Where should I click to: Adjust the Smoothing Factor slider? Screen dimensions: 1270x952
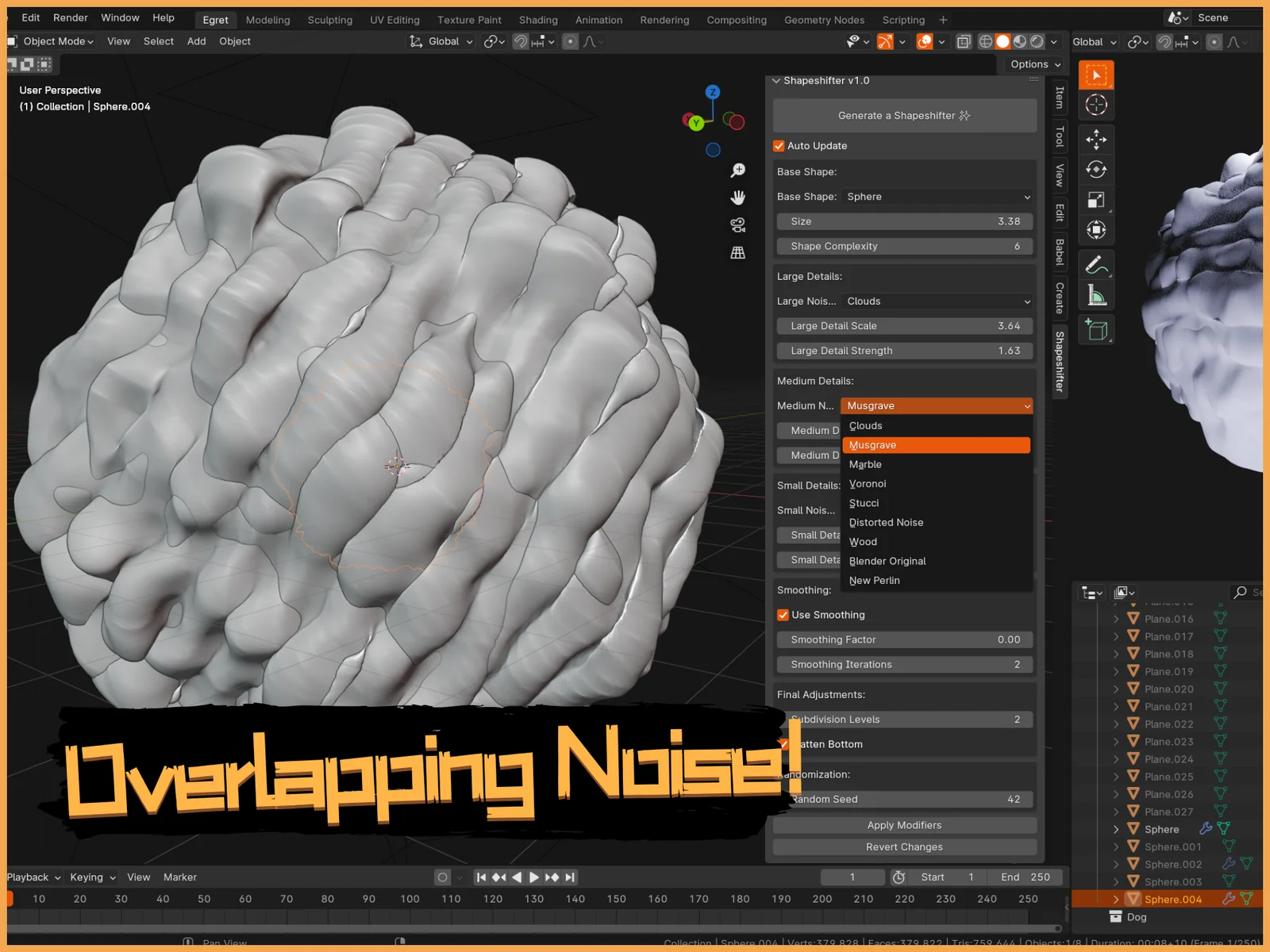(904, 639)
